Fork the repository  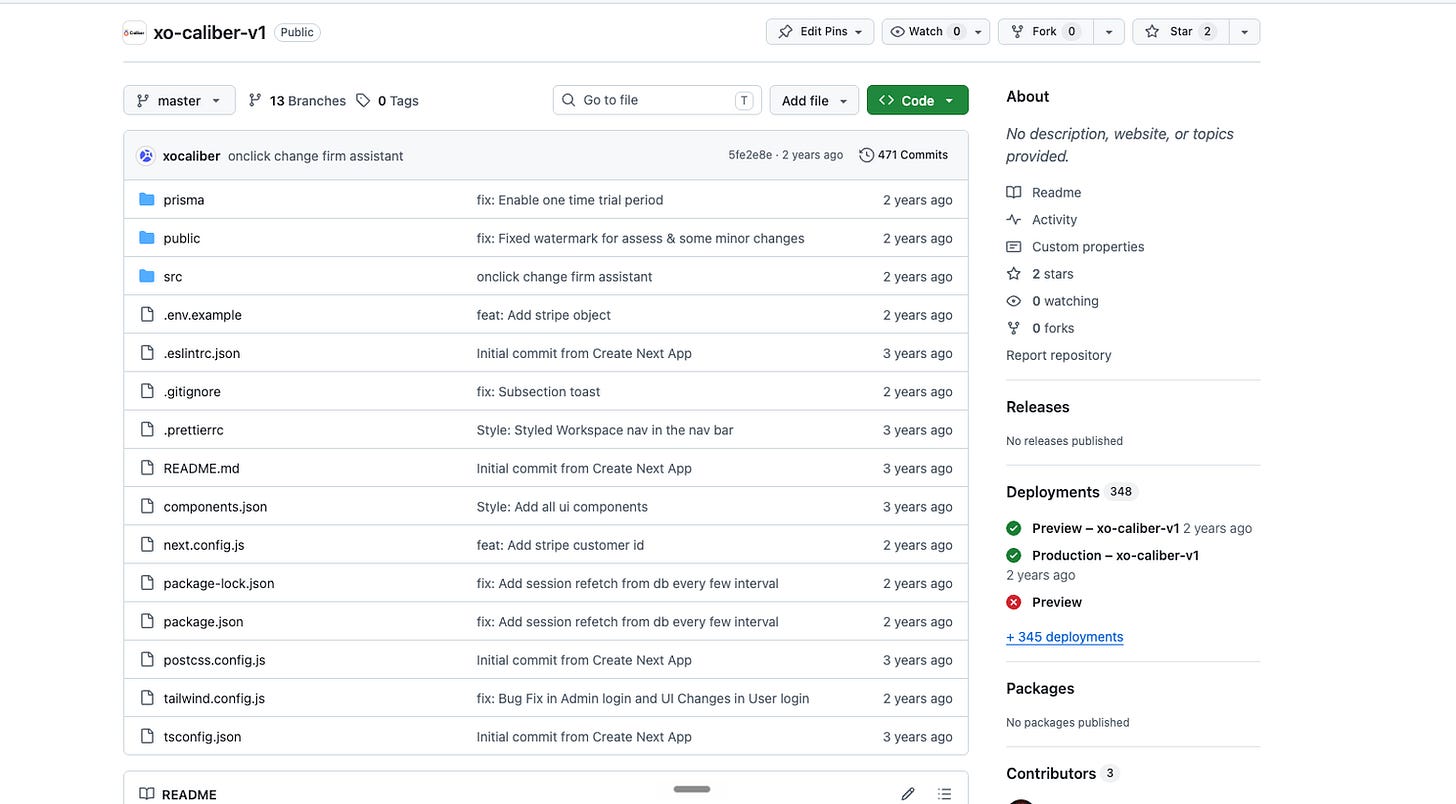pos(1045,32)
